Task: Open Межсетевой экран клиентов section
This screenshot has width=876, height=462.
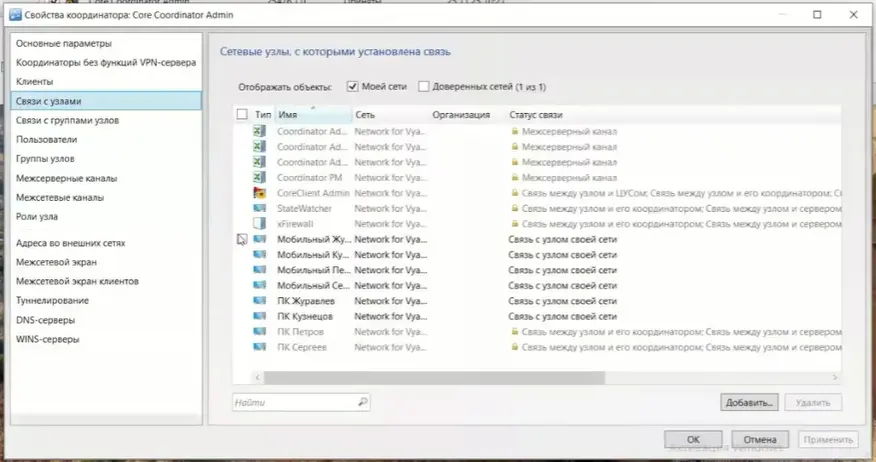Action: pos(106,281)
